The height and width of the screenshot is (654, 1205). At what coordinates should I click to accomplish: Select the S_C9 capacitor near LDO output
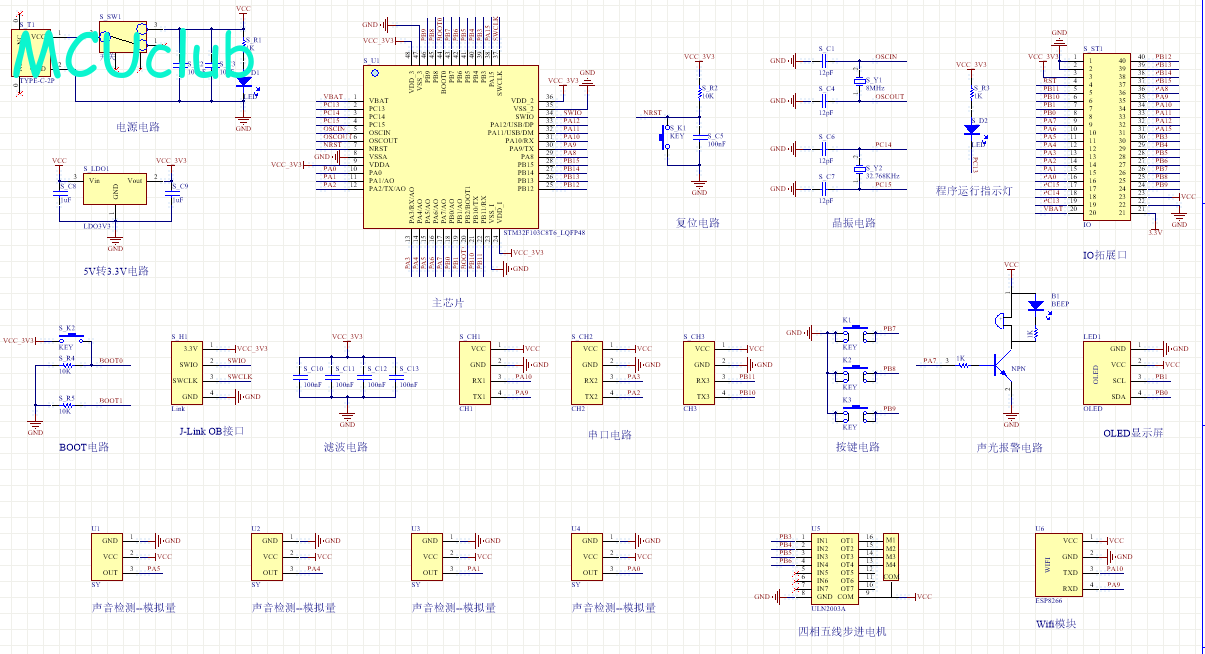pos(171,194)
